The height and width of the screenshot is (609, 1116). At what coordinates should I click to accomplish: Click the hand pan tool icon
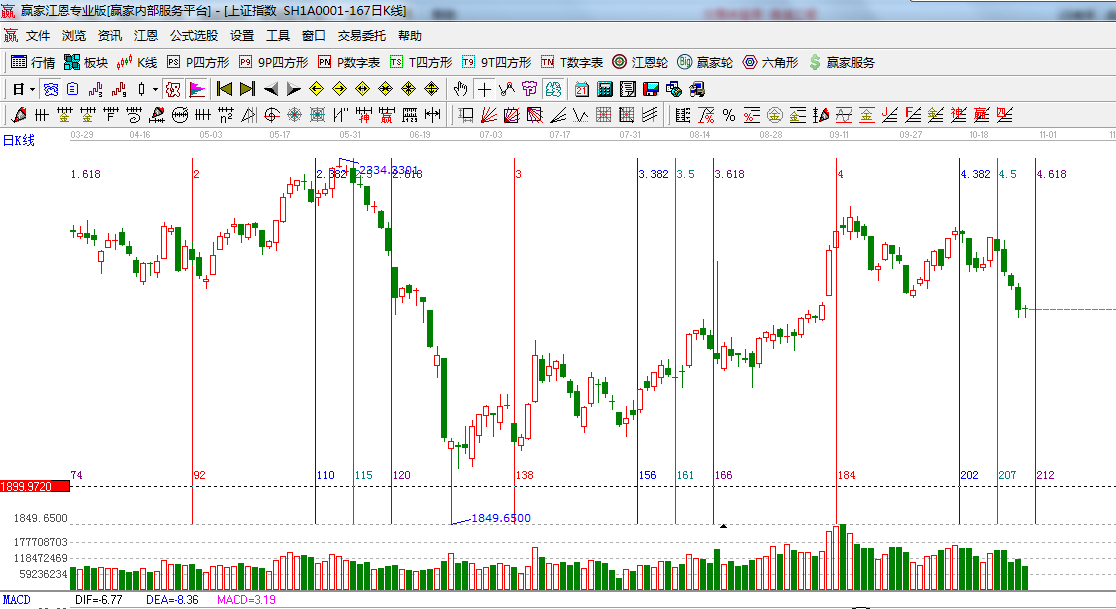[x=461, y=89]
